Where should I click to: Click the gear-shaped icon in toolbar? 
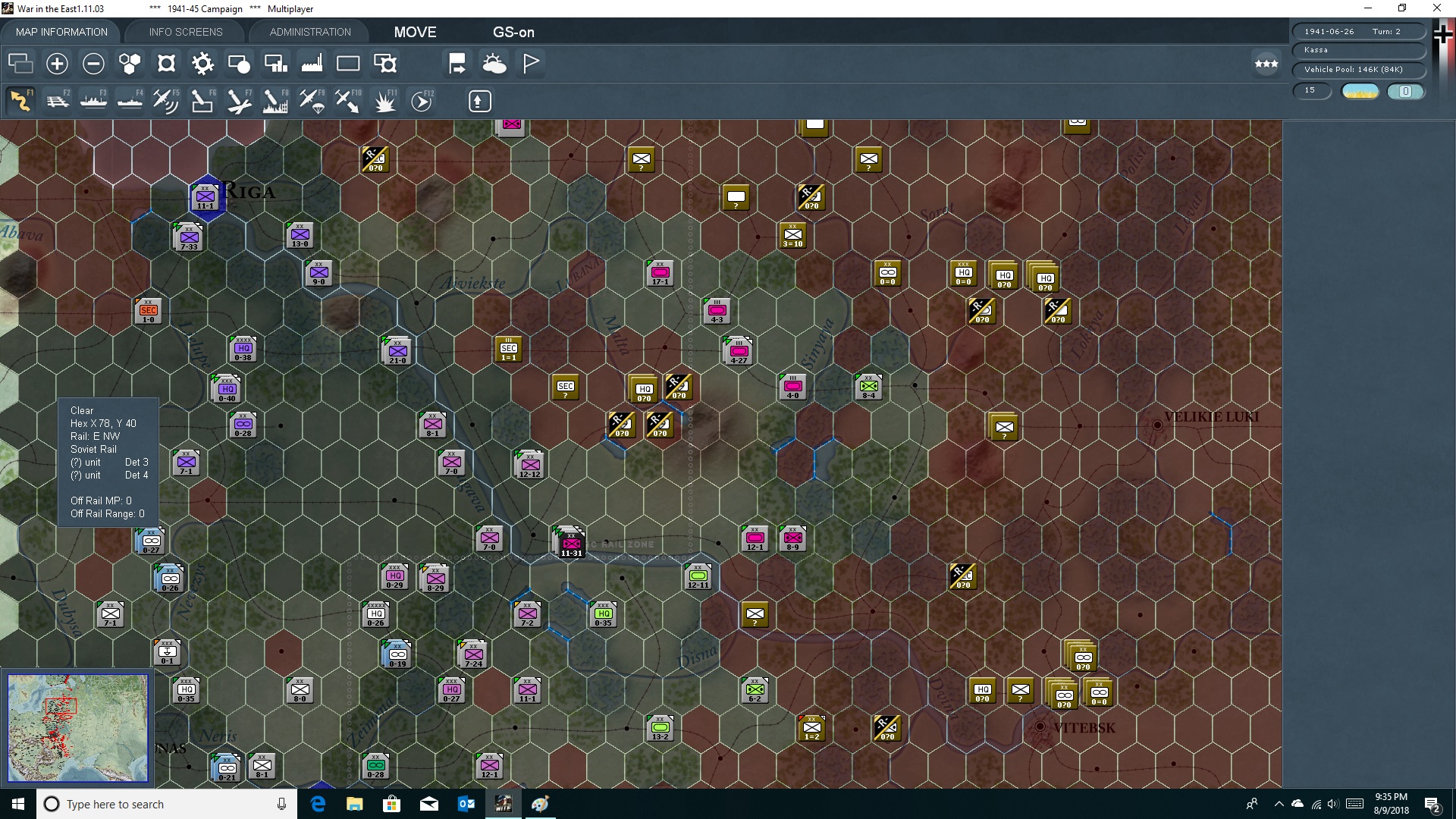coord(202,63)
